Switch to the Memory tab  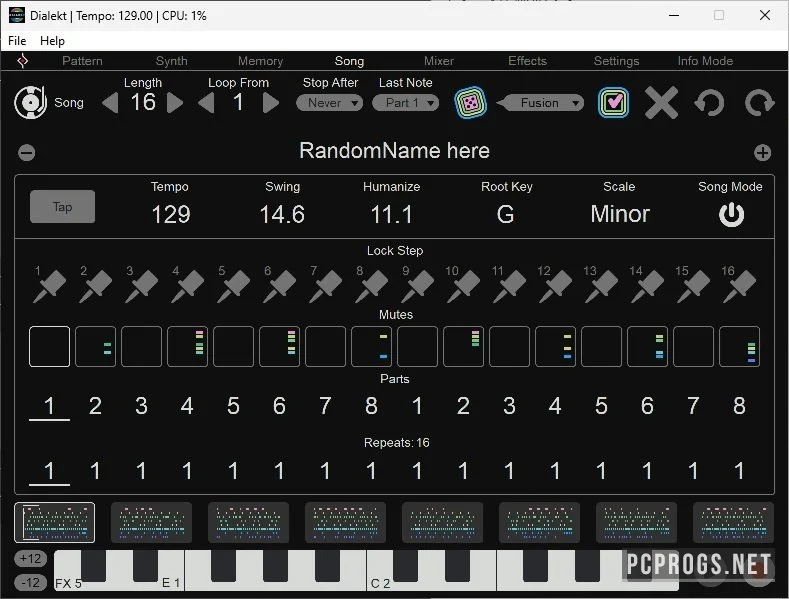tap(261, 61)
